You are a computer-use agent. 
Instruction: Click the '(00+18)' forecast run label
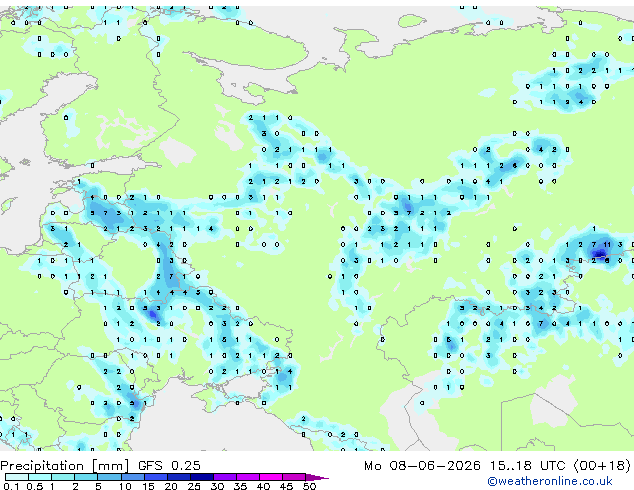tap(602, 466)
